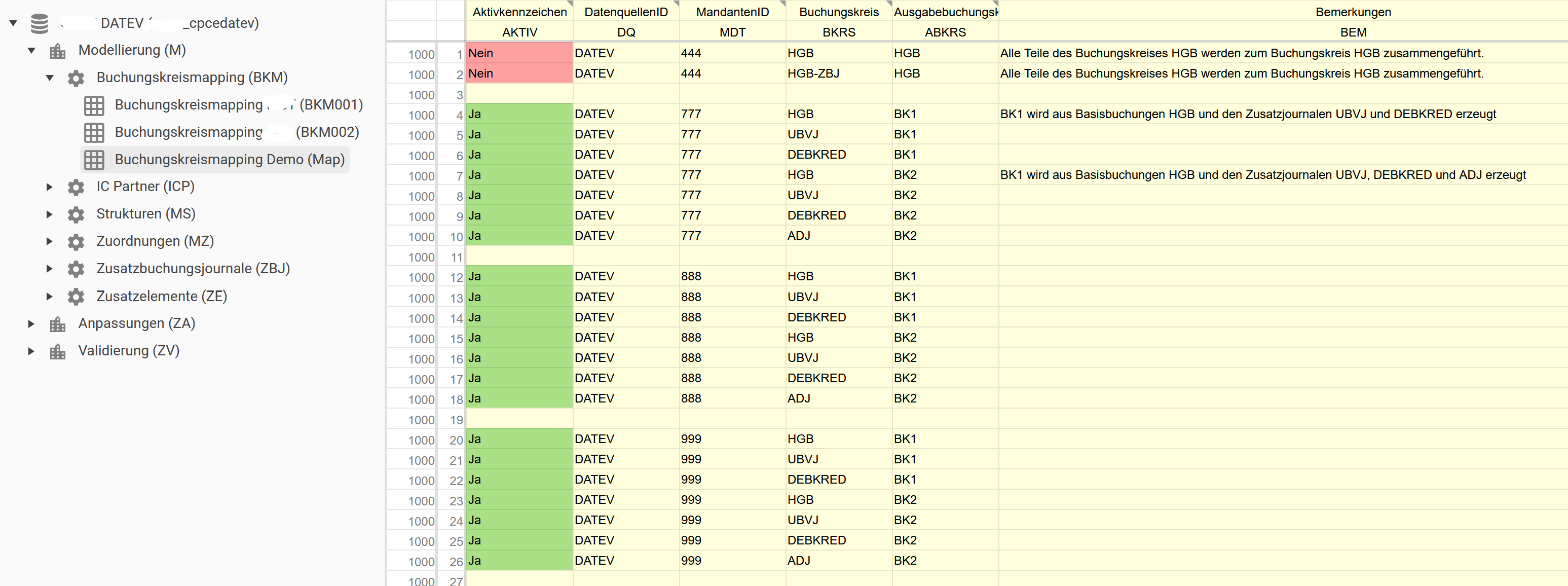The width and height of the screenshot is (1568, 586).
Task: Click the gear icon next to Strukturen (MS)
Action: tap(76, 214)
